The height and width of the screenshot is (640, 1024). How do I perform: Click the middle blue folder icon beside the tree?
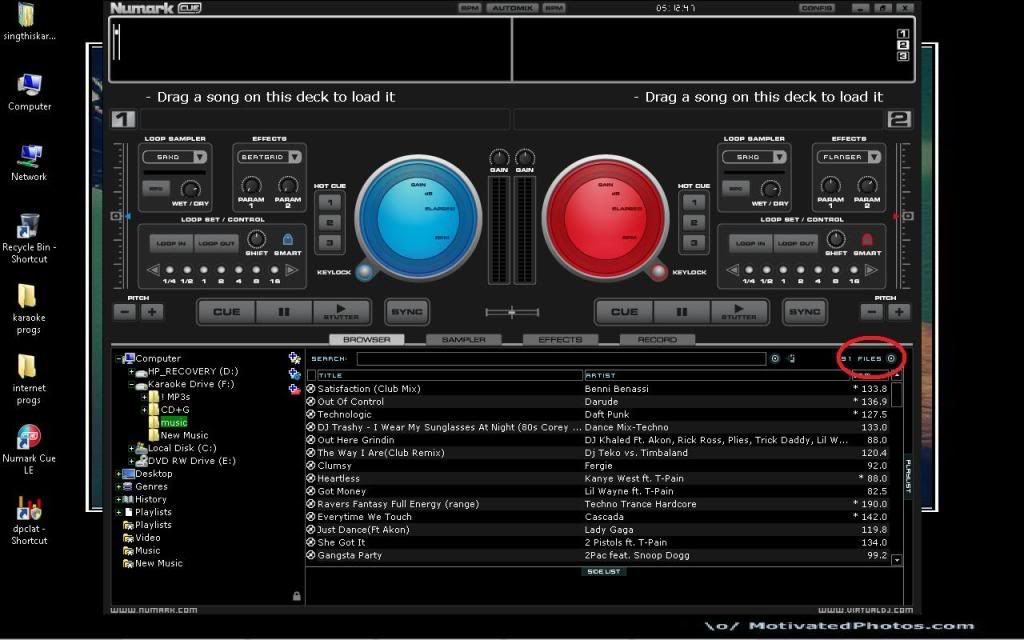(295, 374)
